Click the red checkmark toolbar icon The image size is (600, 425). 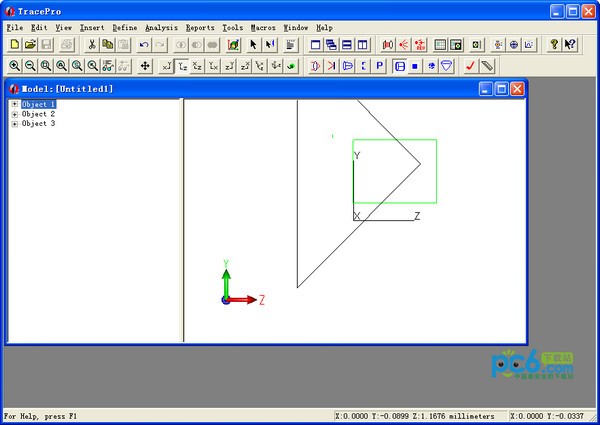tap(470, 66)
